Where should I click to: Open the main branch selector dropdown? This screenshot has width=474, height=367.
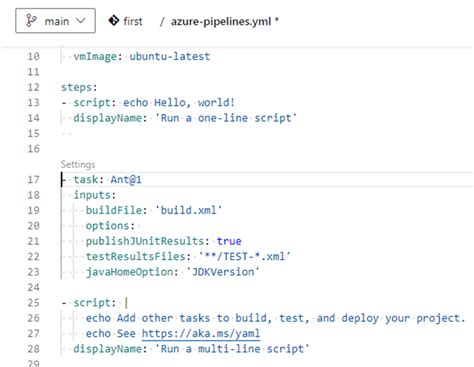[55, 21]
